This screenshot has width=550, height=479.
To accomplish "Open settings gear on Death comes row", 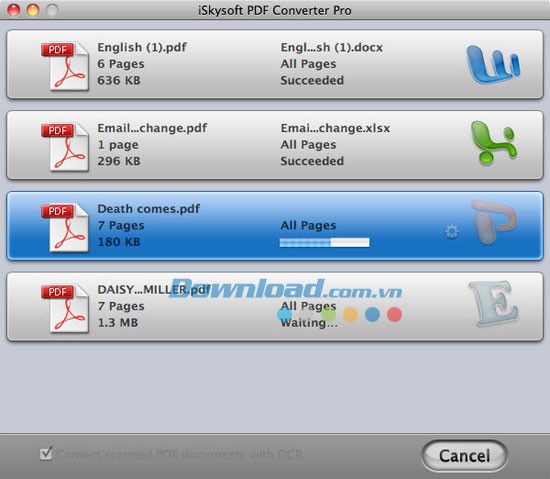I will [x=452, y=232].
